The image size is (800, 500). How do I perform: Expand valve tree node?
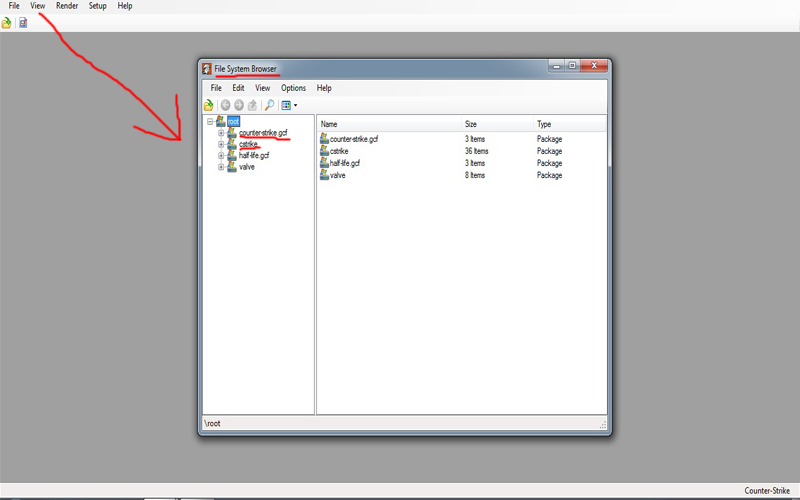pyautogui.click(x=221, y=167)
